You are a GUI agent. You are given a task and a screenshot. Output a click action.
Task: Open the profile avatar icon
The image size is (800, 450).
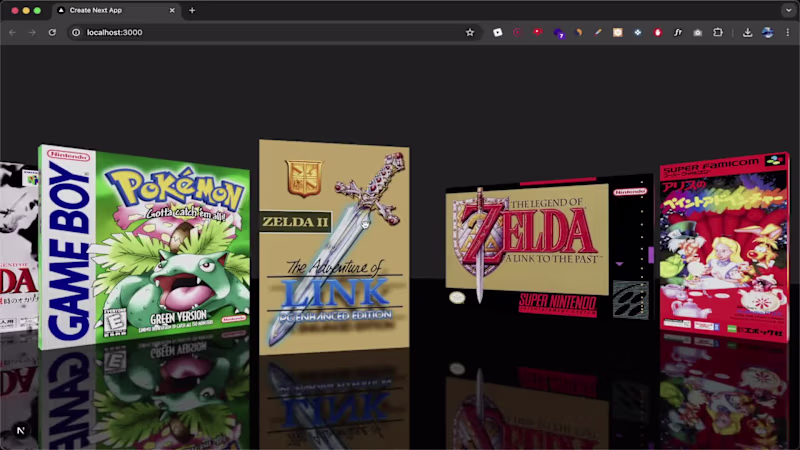click(x=767, y=32)
